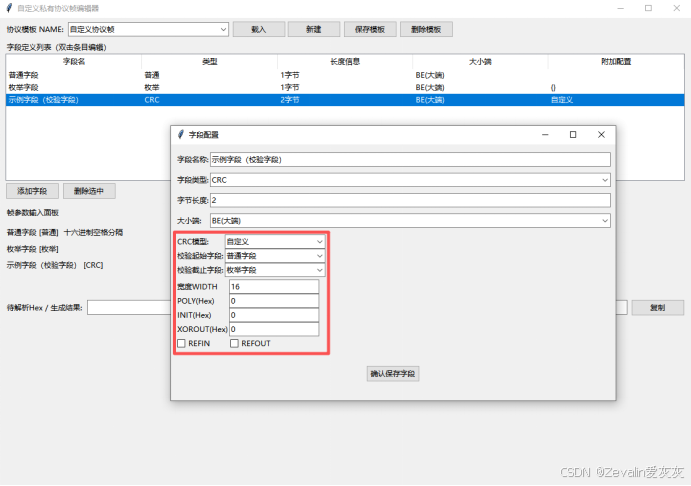Click the 宽度WIDTH input field
The image size is (691, 486).
pos(274,287)
